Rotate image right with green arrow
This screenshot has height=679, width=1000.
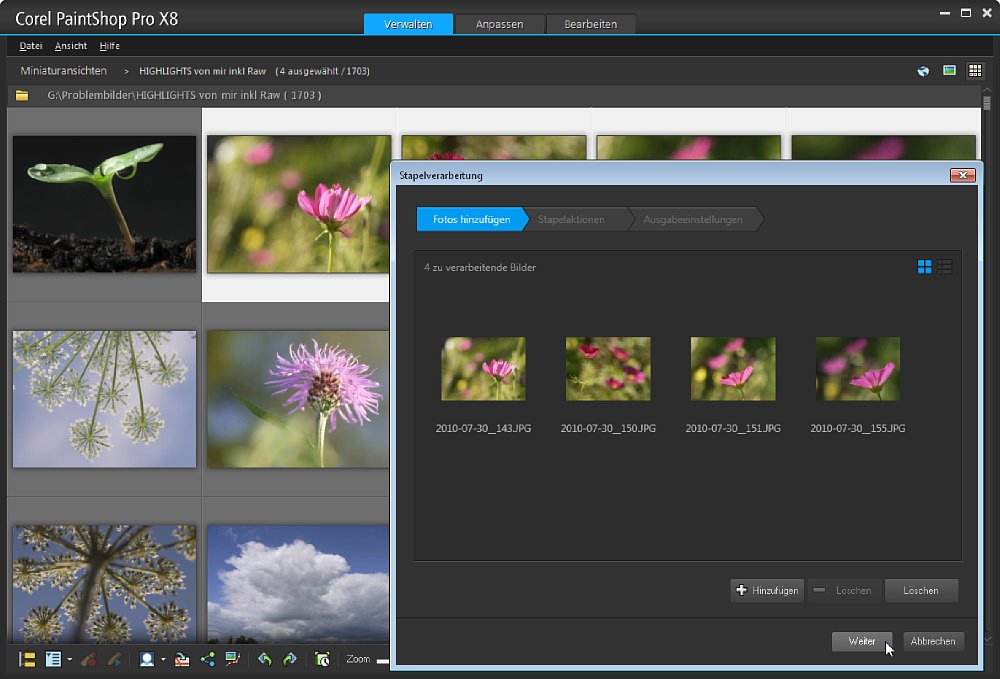pyautogui.click(x=290, y=659)
